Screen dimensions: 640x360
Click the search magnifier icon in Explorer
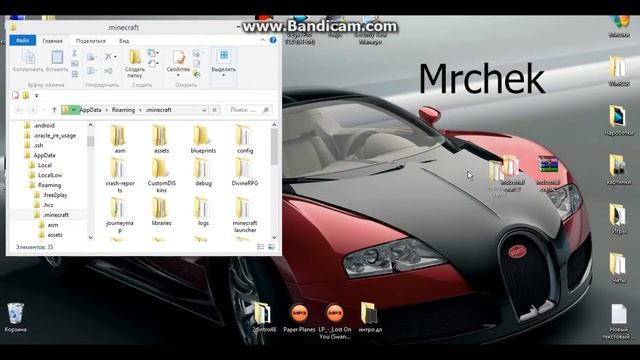point(266,110)
